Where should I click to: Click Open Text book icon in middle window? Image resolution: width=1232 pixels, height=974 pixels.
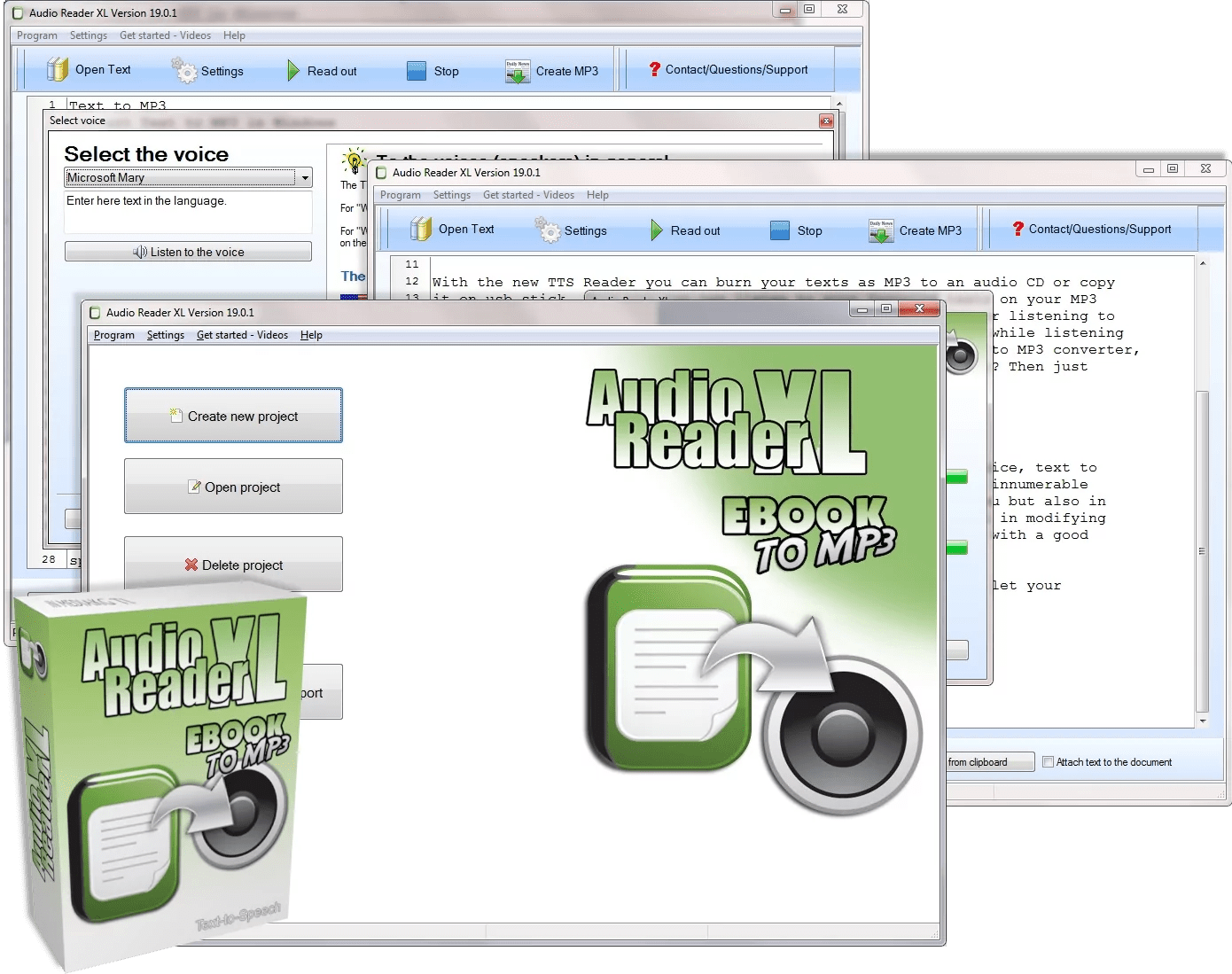tap(421, 229)
